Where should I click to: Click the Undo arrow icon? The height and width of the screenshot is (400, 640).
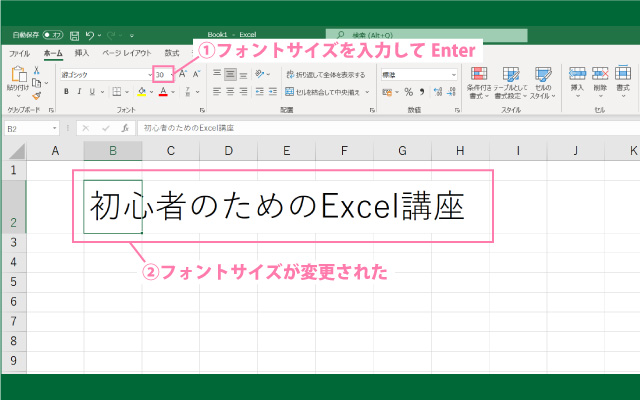(x=90, y=36)
